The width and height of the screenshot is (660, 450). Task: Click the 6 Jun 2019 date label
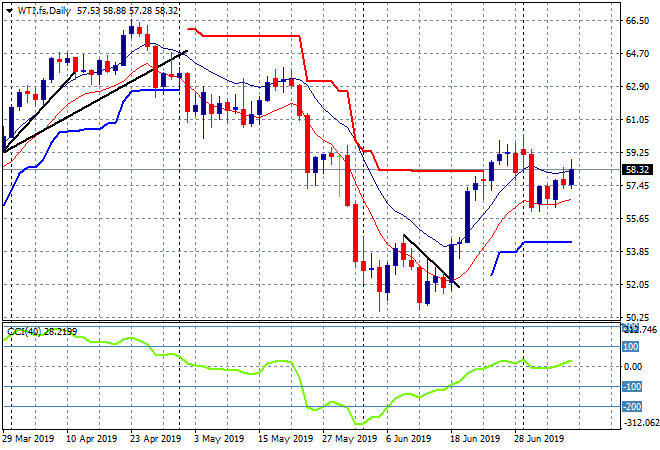[409, 439]
